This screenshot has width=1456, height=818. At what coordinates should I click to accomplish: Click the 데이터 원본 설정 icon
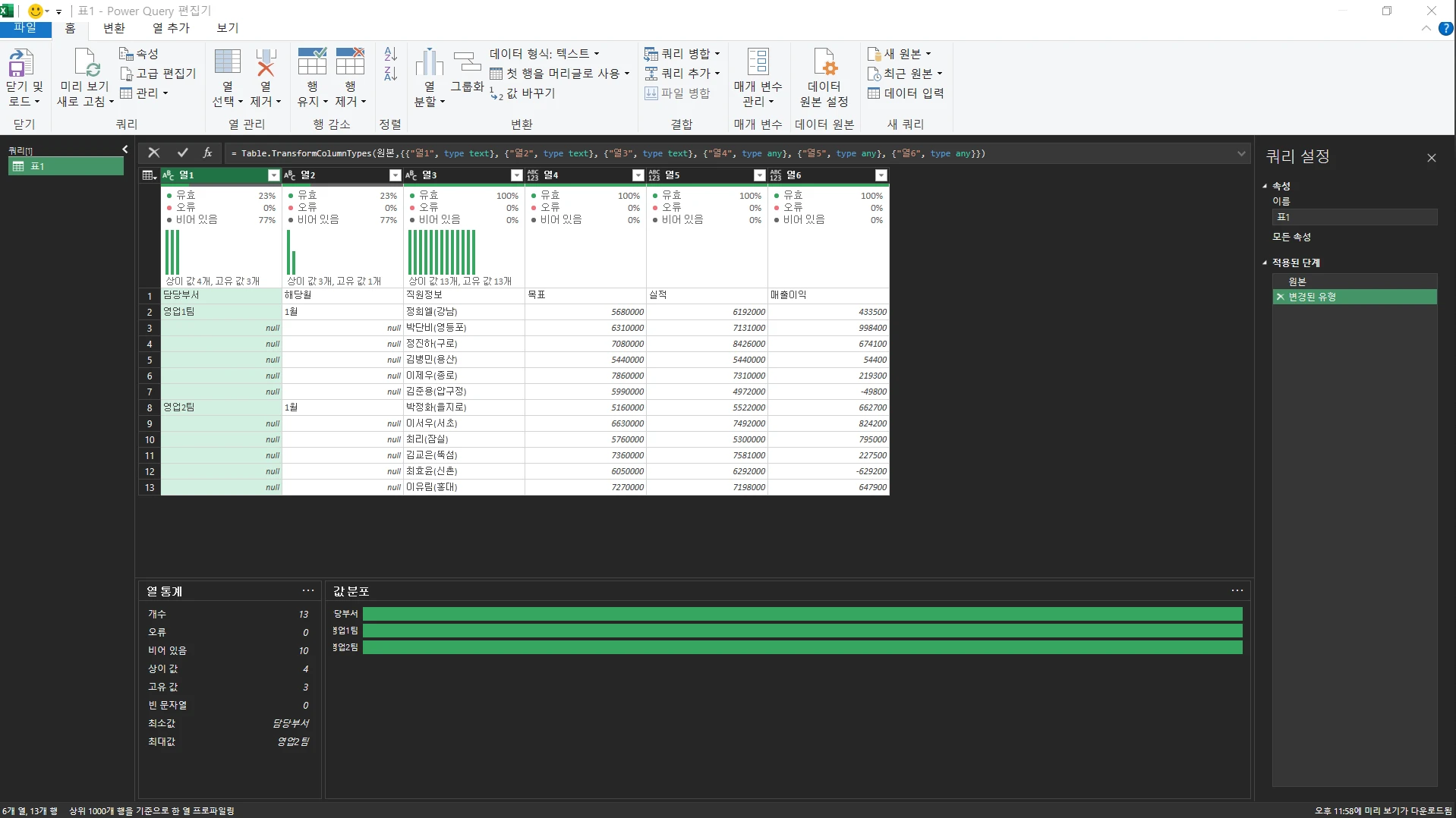click(824, 64)
